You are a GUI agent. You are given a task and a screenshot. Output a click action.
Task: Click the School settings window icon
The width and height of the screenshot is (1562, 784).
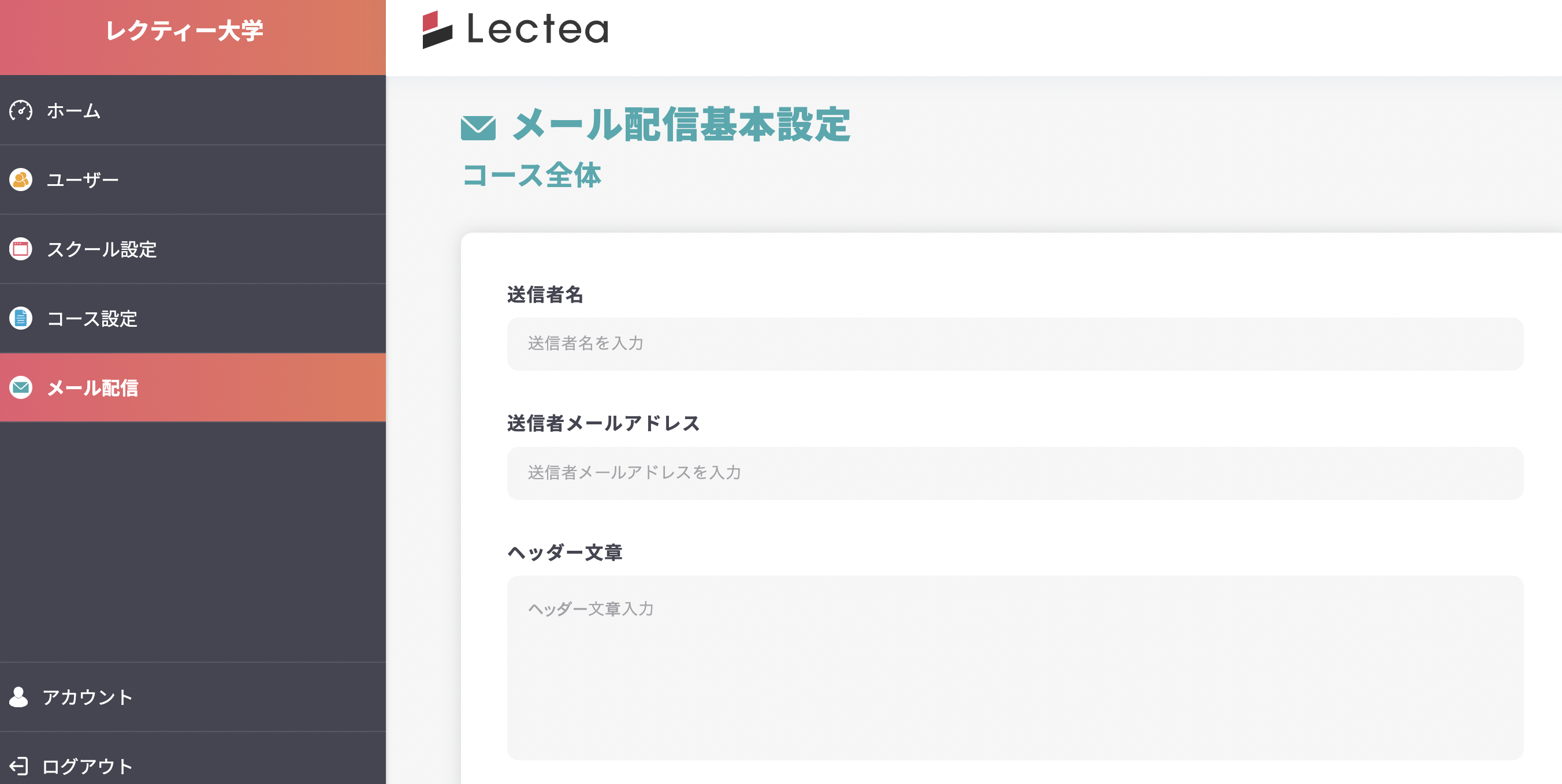(21, 249)
